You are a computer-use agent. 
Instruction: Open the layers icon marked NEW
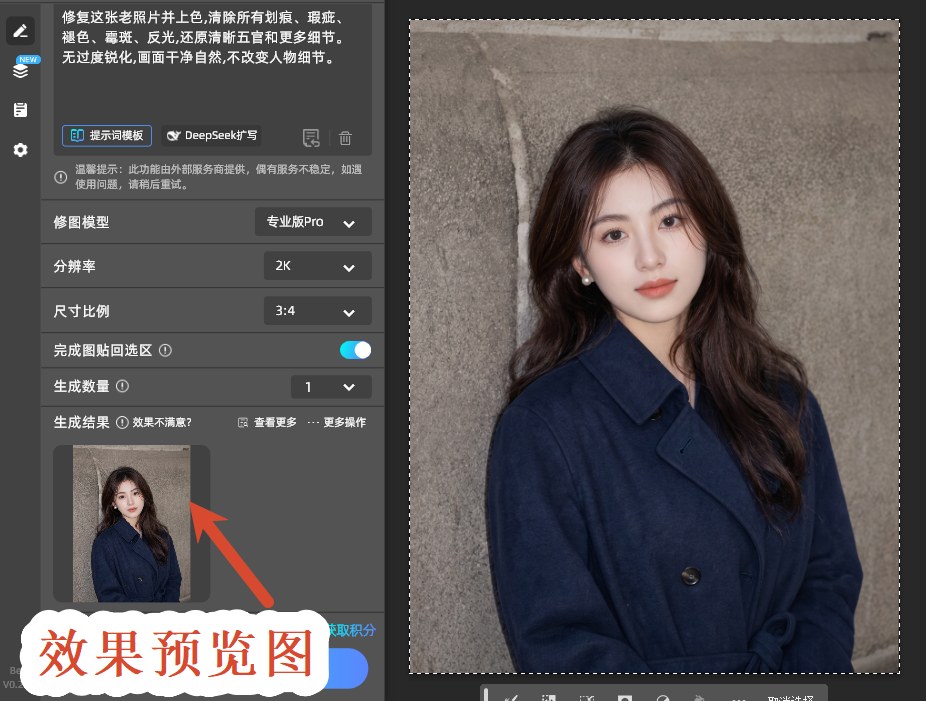22,69
